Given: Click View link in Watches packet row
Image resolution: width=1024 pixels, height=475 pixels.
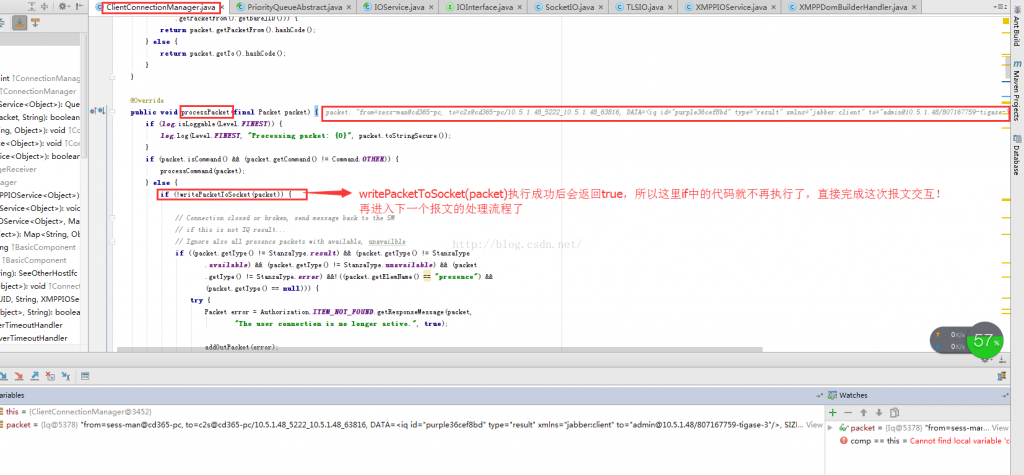Looking at the screenshot, I should [1000, 427].
